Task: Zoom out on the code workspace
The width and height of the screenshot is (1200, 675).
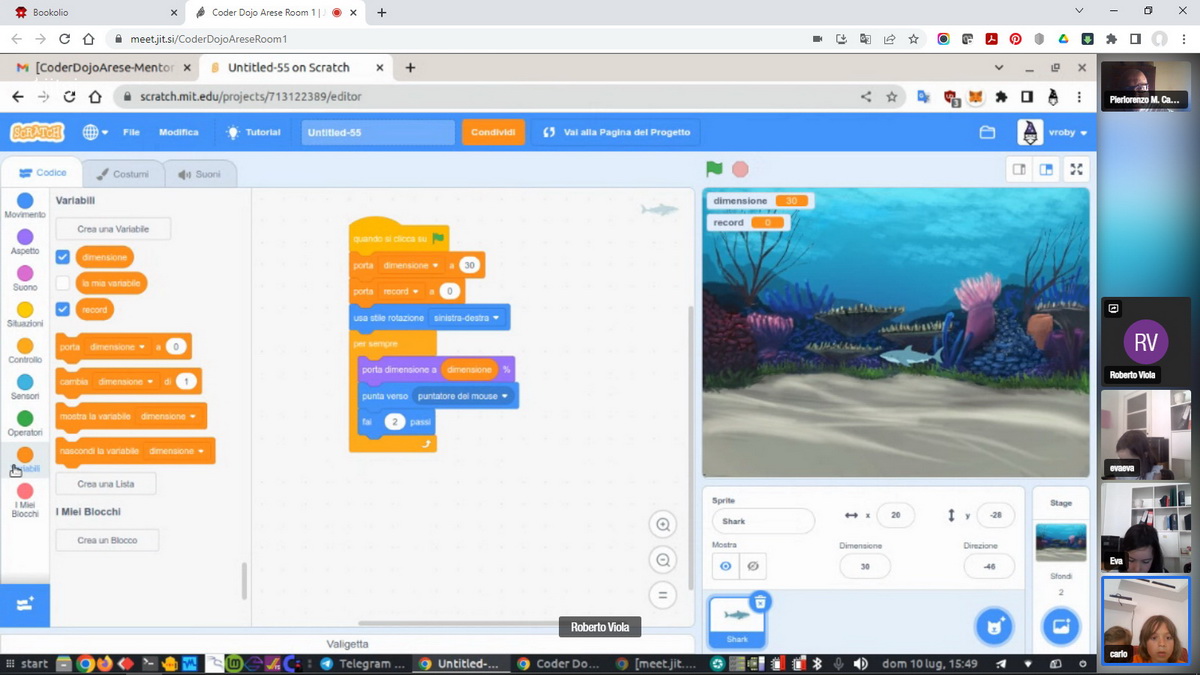Action: pyautogui.click(x=662, y=560)
